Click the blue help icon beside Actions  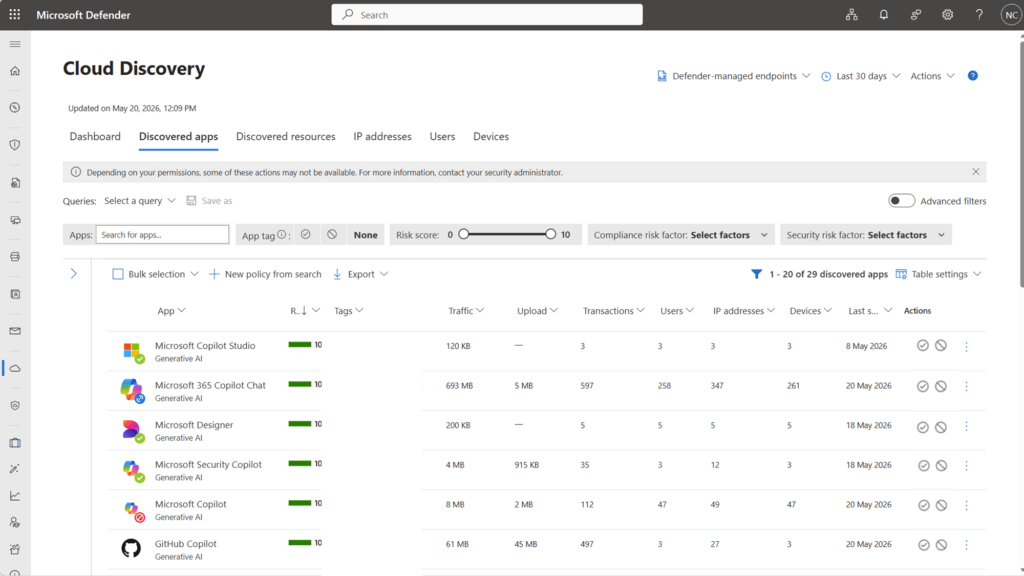coord(972,76)
